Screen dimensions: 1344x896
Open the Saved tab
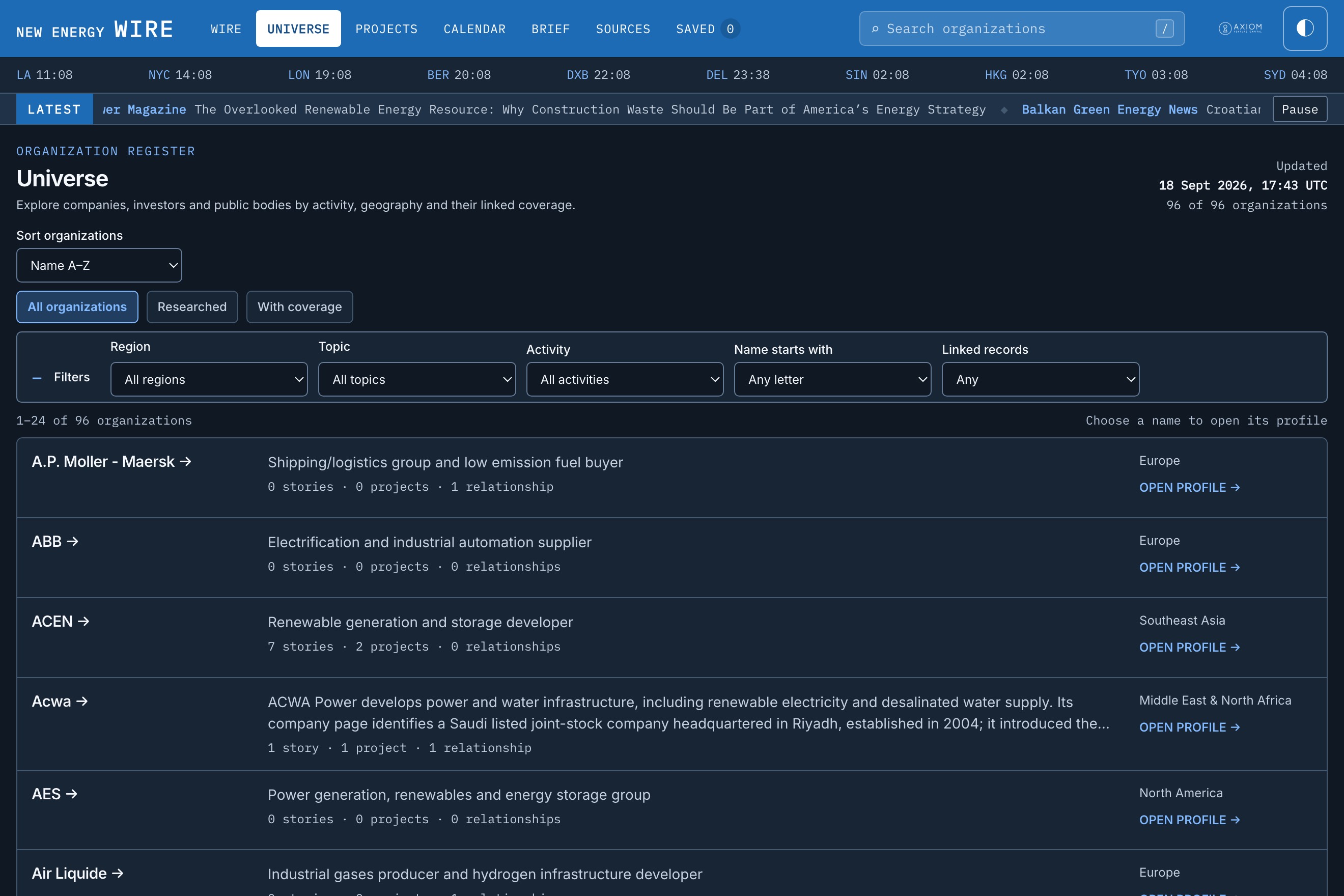pos(708,29)
